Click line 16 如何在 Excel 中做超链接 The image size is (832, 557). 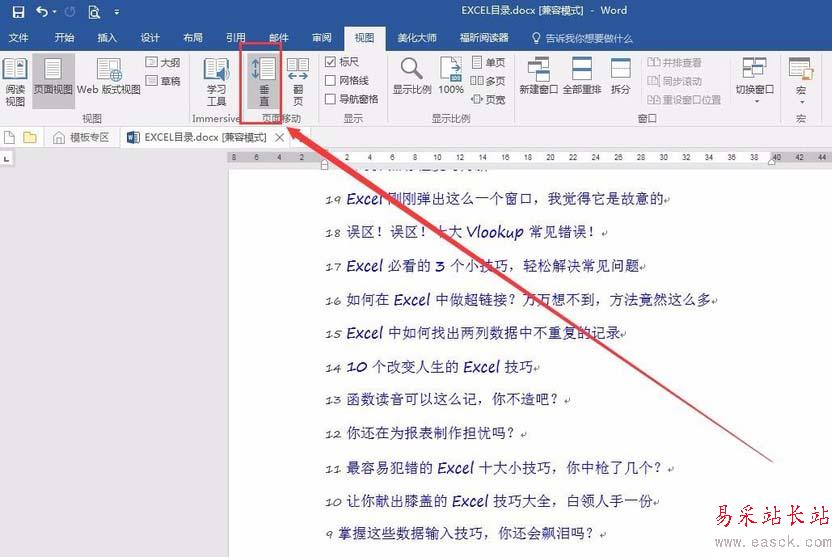(x=521, y=300)
